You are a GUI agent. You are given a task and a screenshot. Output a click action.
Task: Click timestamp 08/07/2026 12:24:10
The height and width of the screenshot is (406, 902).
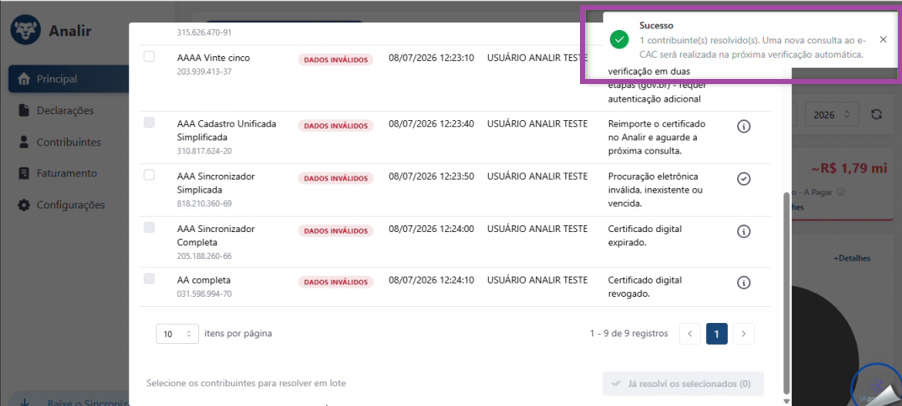coord(431,280)
